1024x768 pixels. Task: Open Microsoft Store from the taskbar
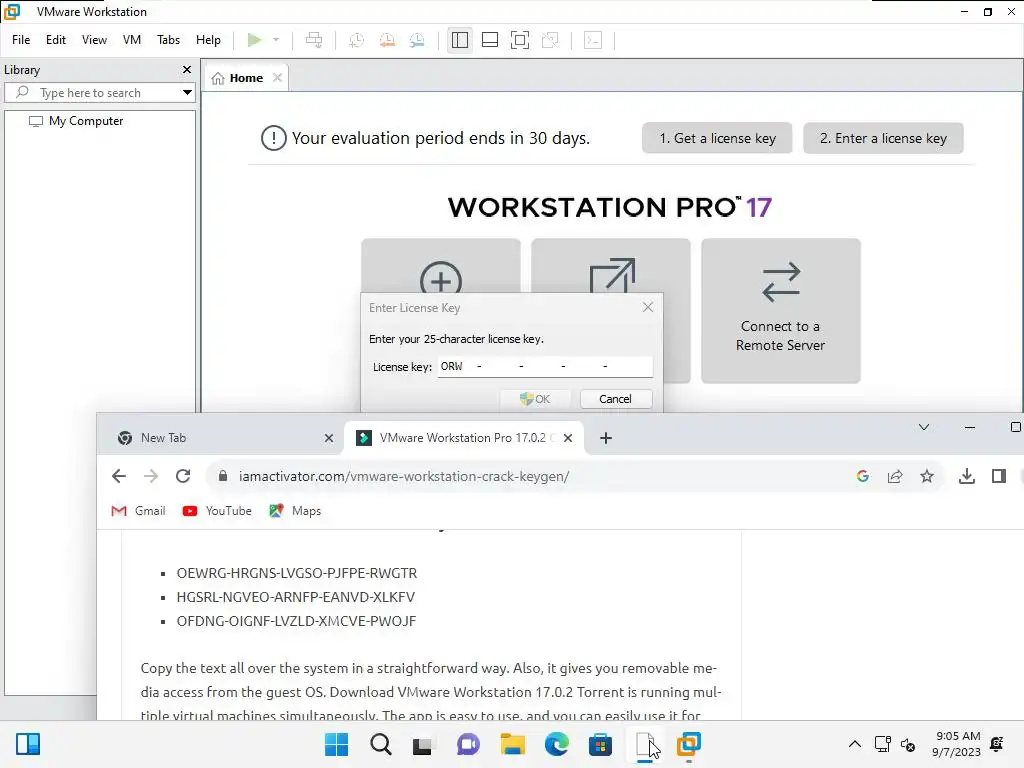pyautogui.click(x=600, y=744)
